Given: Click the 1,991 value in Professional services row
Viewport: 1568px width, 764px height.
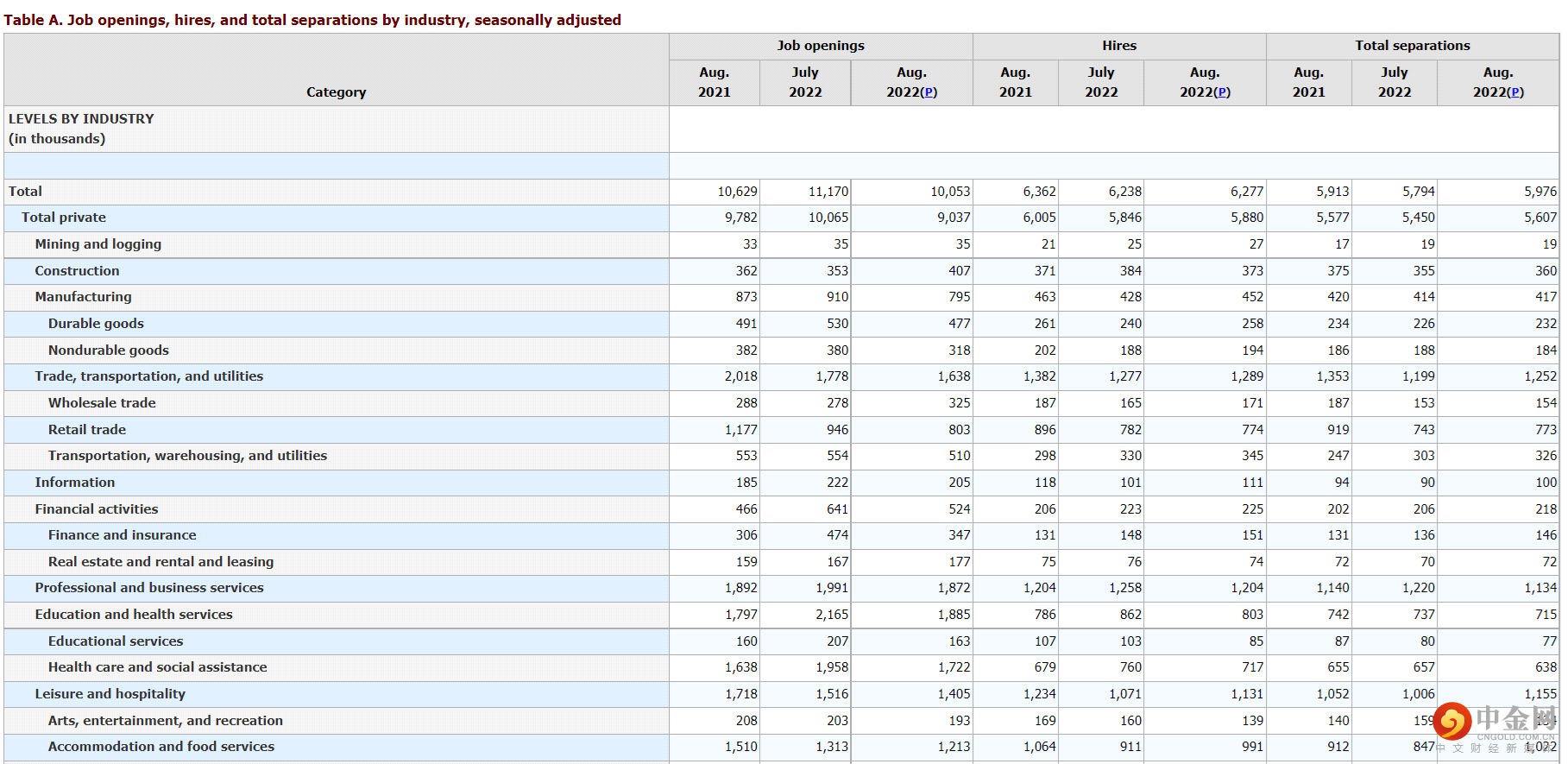Looking at the screenshot, I should coord(833,588).
